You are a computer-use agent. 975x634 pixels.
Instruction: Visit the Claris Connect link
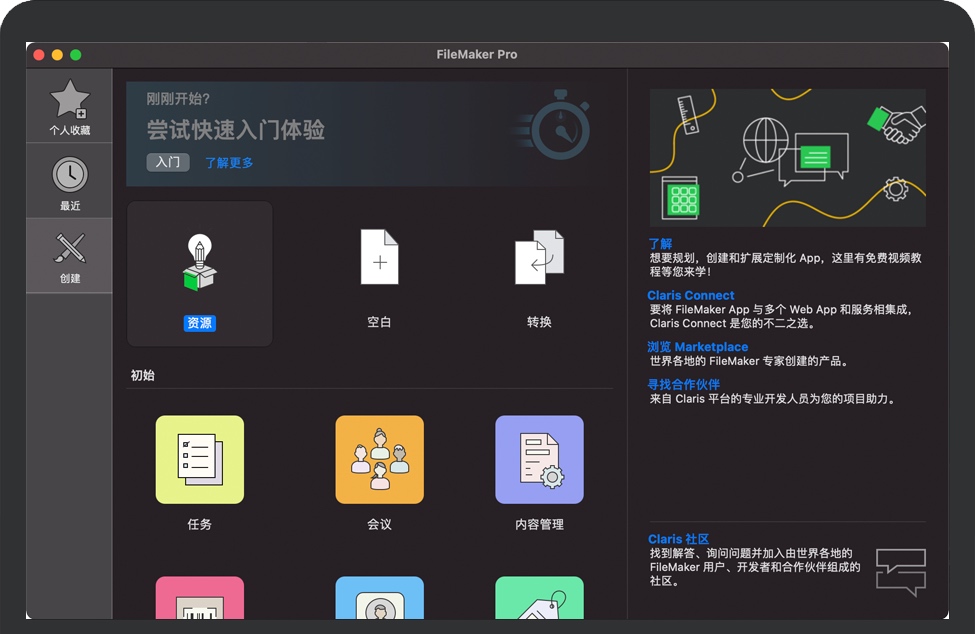[x=691, y=296]
